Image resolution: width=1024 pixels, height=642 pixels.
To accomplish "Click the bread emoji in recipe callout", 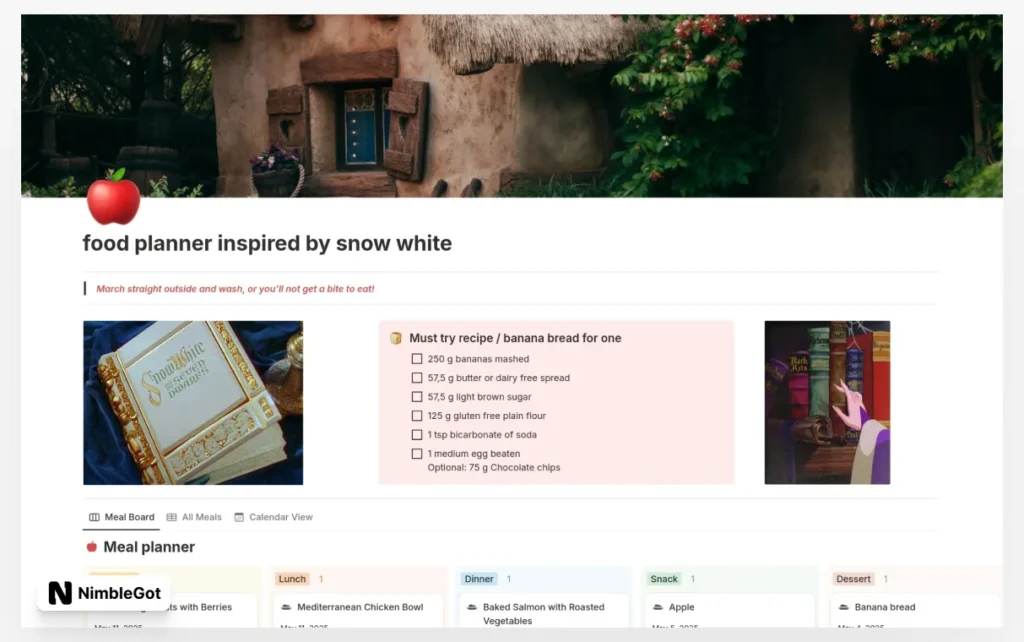I will tap(396, 338).
